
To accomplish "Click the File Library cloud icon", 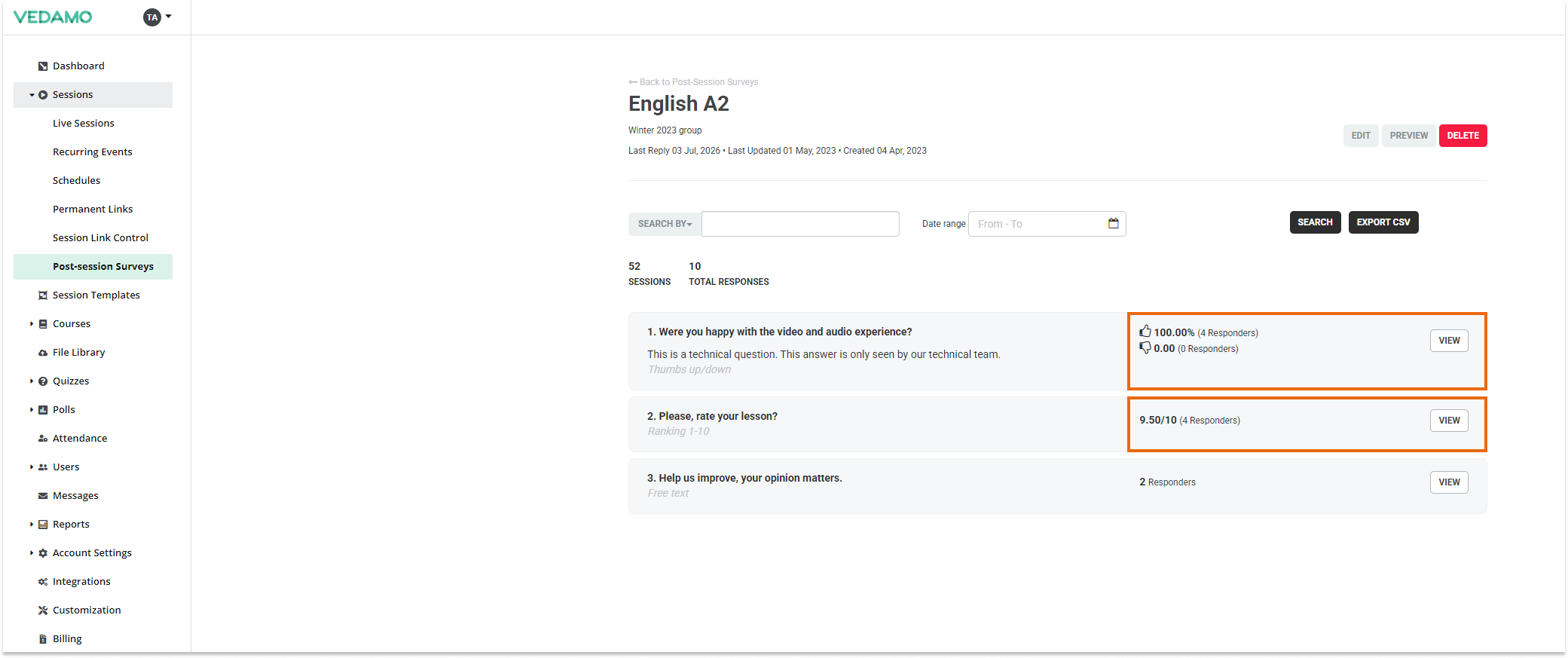I will coord(43,353).
